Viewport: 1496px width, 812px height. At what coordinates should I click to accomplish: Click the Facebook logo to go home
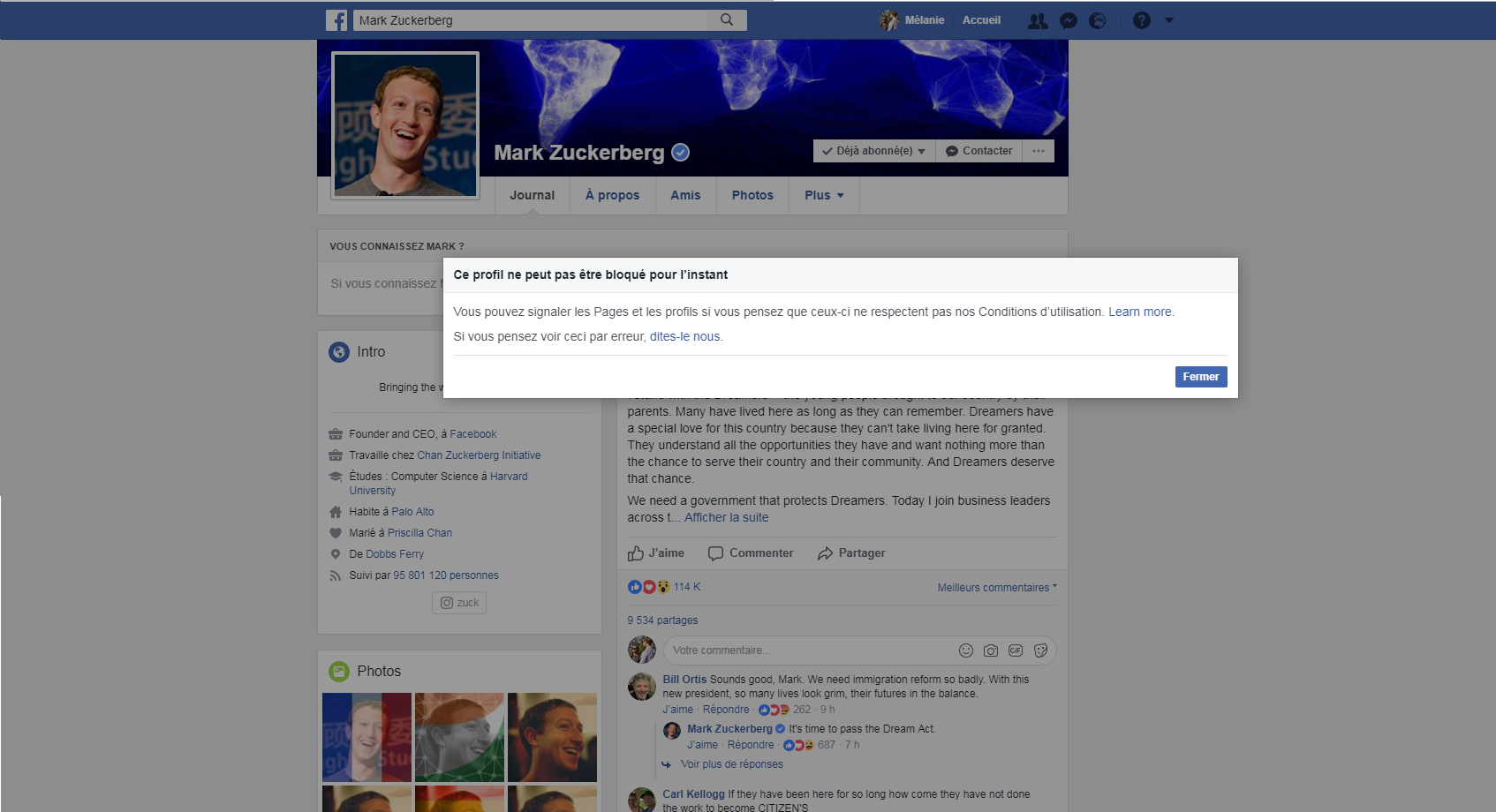point(336,19)
